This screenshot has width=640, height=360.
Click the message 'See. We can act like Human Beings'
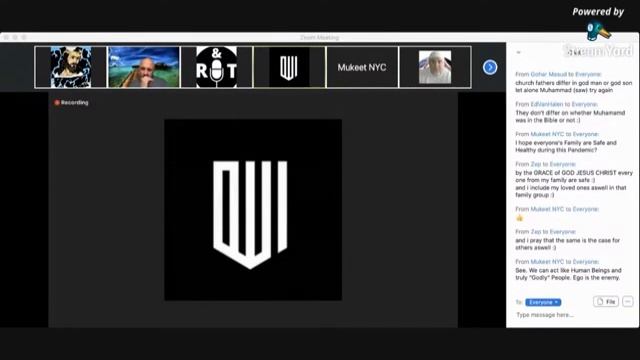coord(568,274)
